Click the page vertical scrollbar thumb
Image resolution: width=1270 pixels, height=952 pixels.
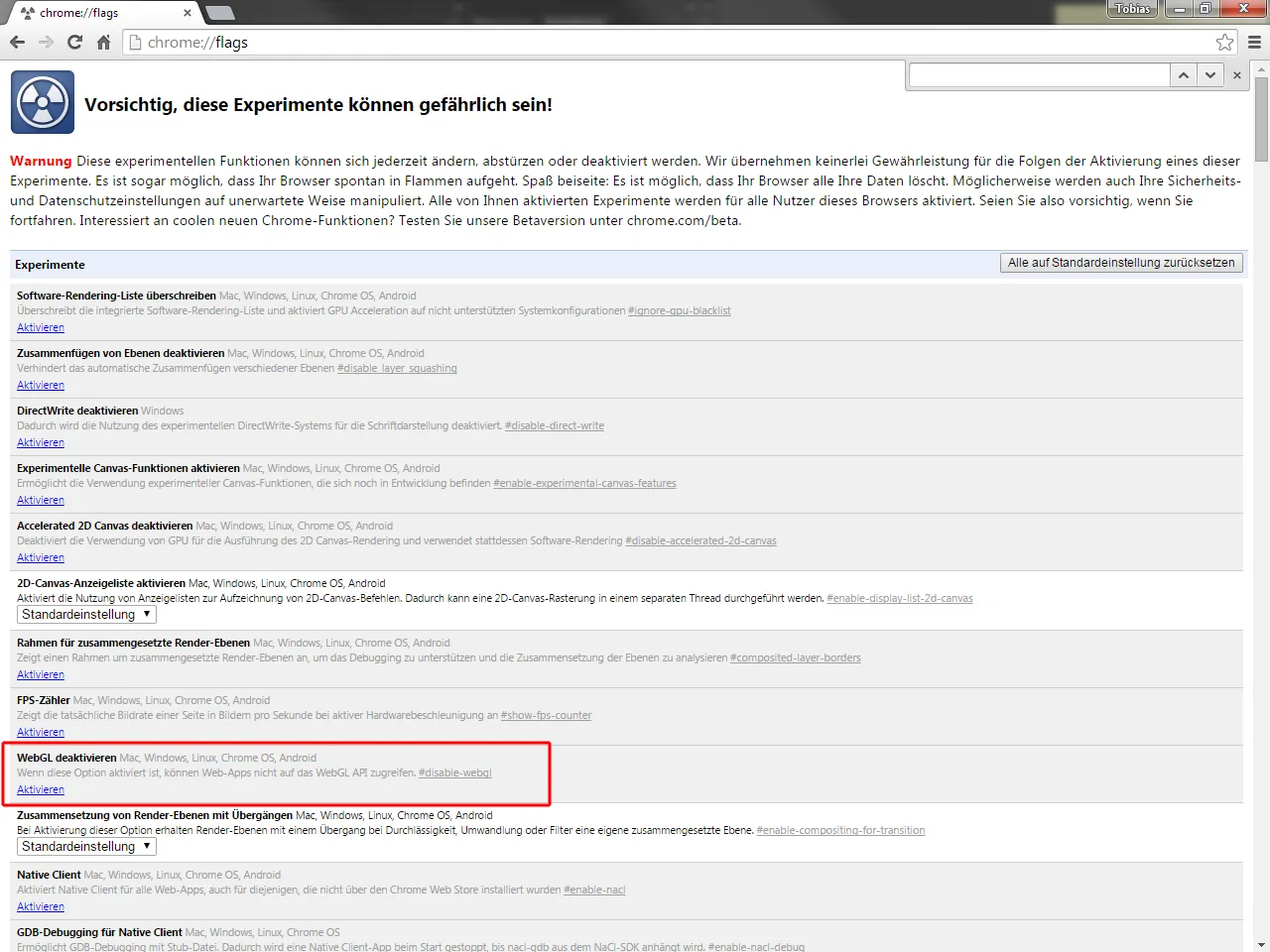1261,119
